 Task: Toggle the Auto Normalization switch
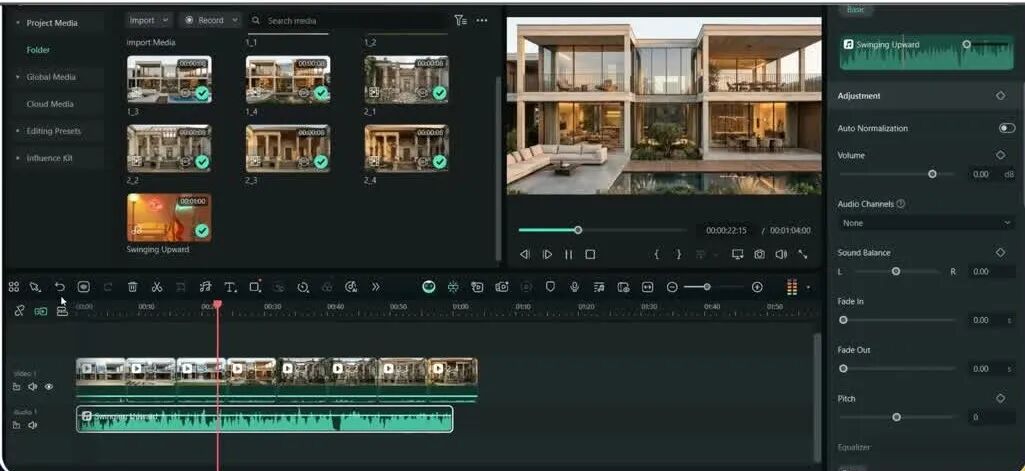[1007, 128]
